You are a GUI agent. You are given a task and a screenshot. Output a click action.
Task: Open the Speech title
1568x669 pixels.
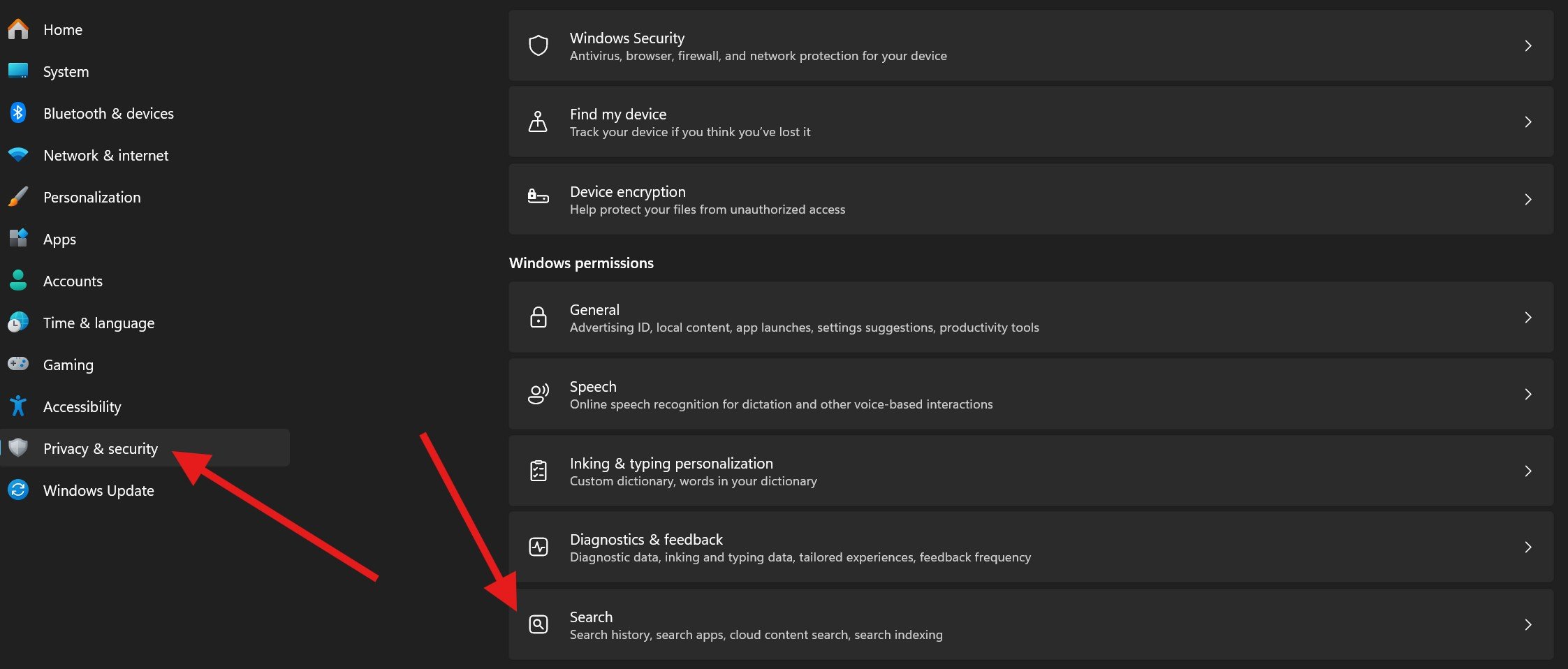[x=593, y=386]
